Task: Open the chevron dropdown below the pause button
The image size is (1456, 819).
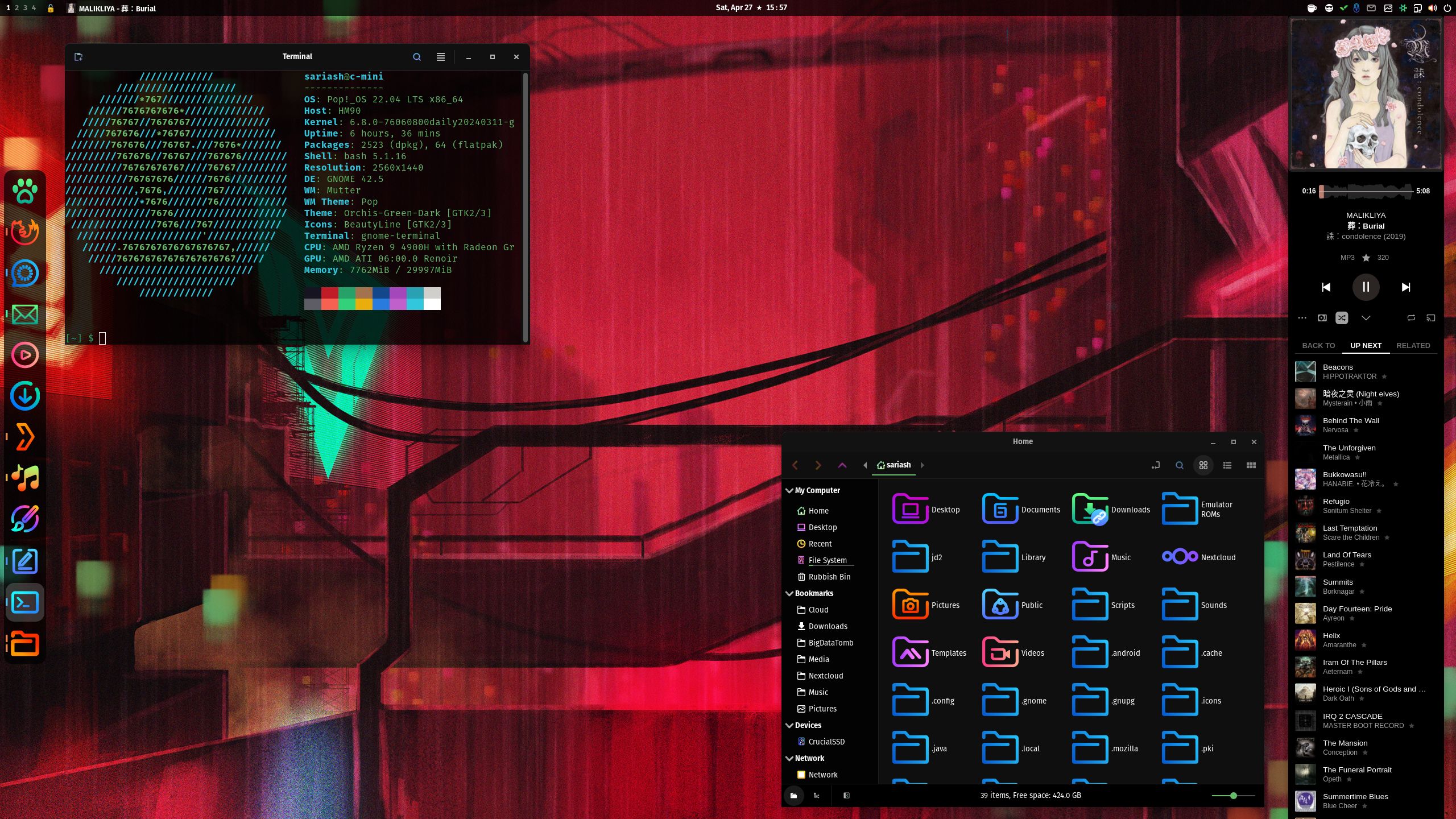Action: 1367,318
